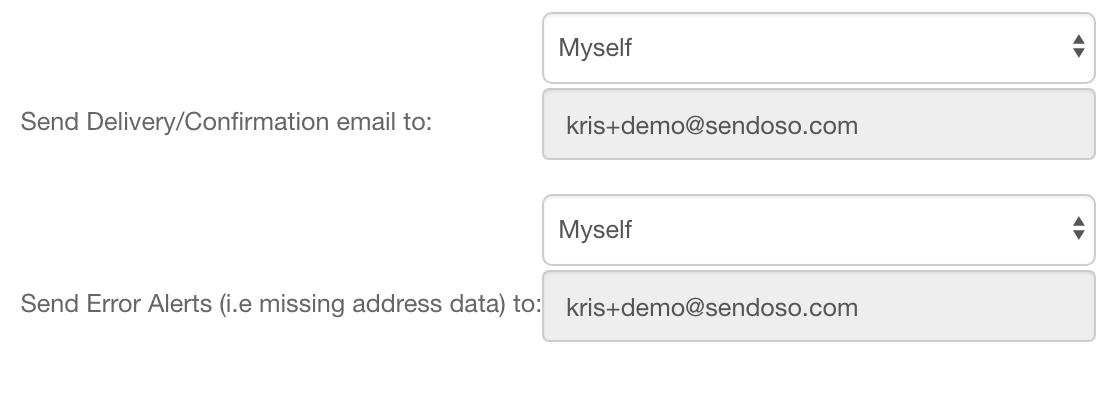The image size is (1110, 402).
Task: Click the "Send Delivery/Confirmation email to:" label
Action: [226, 122]
